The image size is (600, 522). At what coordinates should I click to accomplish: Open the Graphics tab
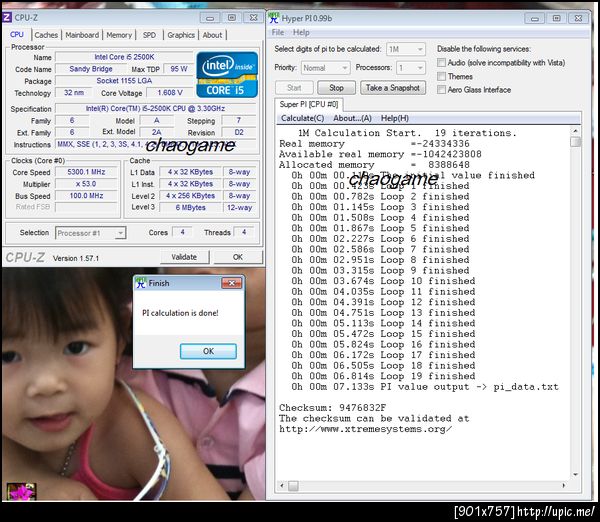click(181, 35)
